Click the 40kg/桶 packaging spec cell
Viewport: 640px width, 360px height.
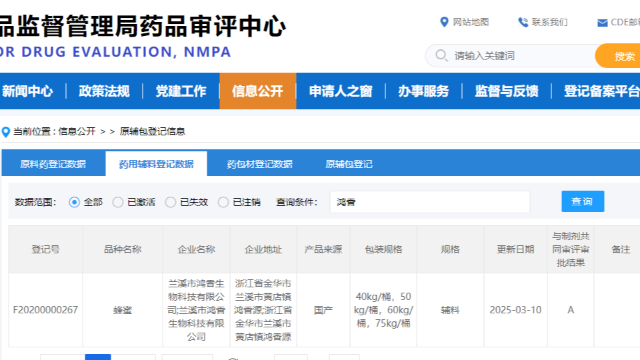[x=383, y=310]
